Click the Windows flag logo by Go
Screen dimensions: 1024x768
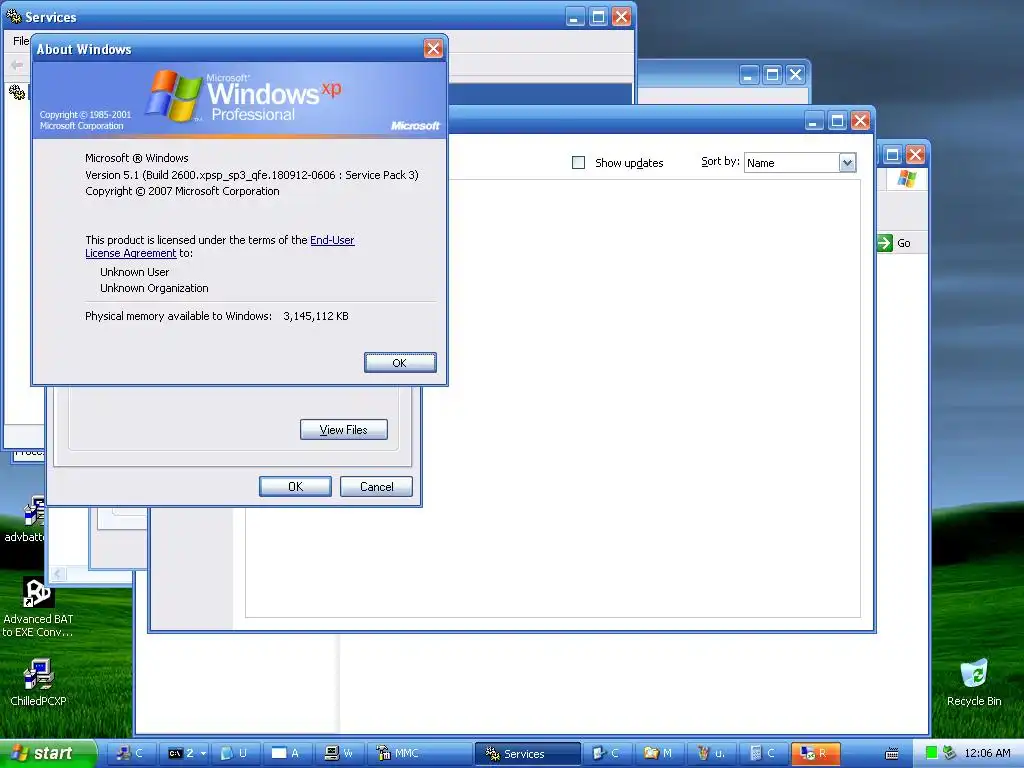(906, 178)
